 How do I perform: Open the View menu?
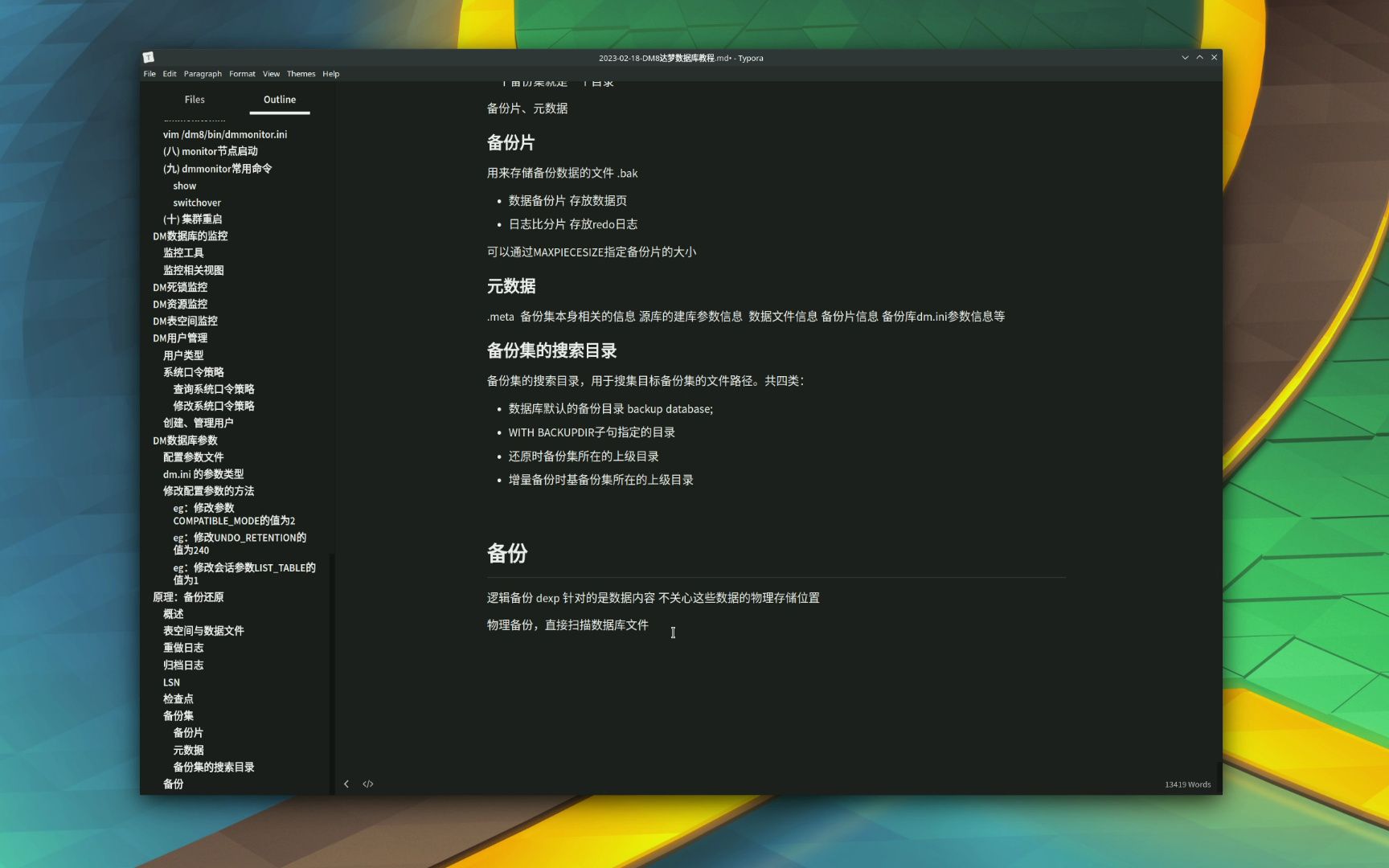(x=272, y=74)
